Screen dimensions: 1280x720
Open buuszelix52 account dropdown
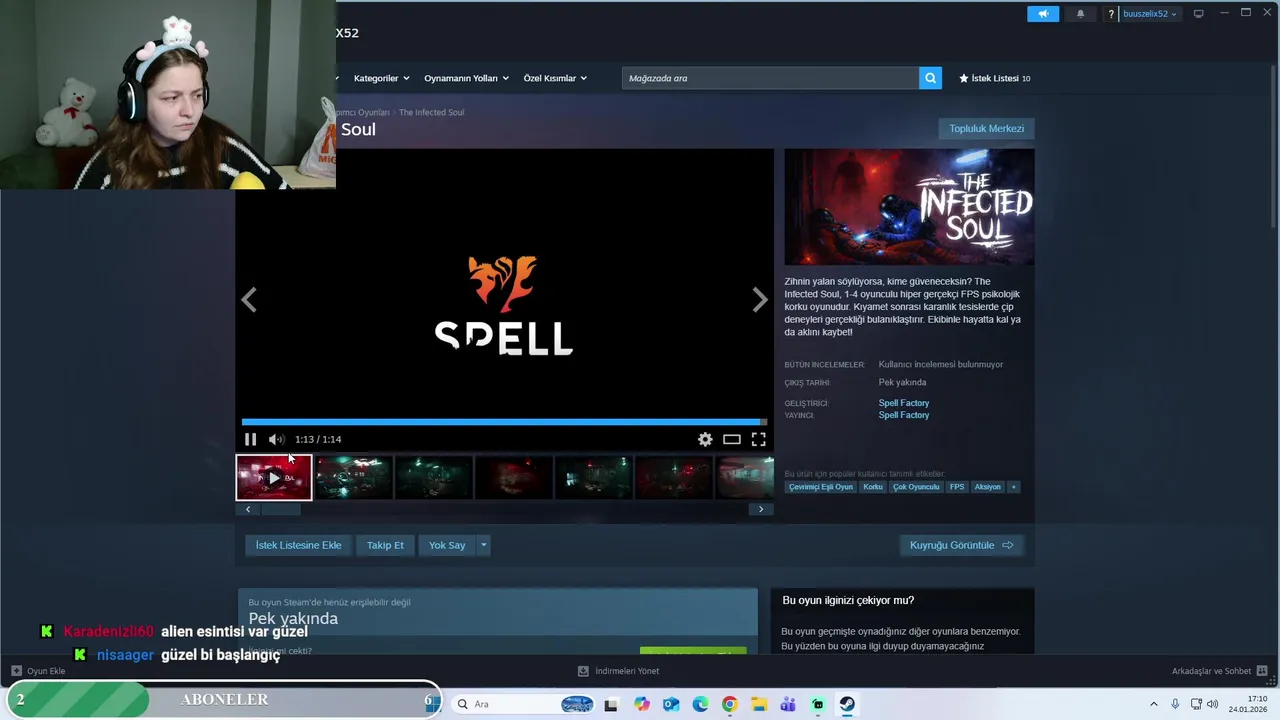(1150, 14)
